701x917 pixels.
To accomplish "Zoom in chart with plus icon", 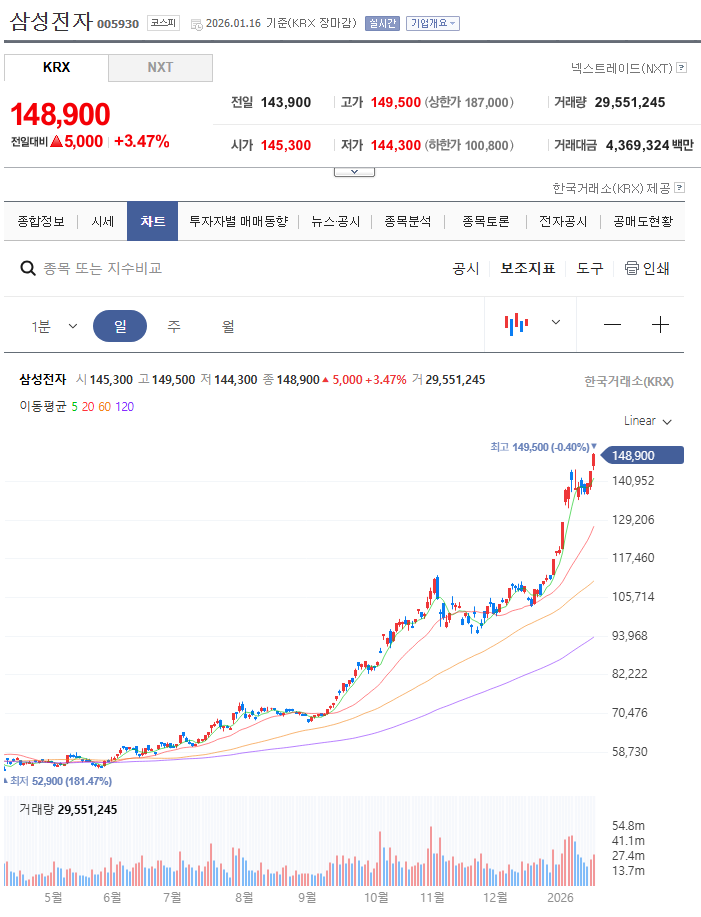I will click(660, 325).
